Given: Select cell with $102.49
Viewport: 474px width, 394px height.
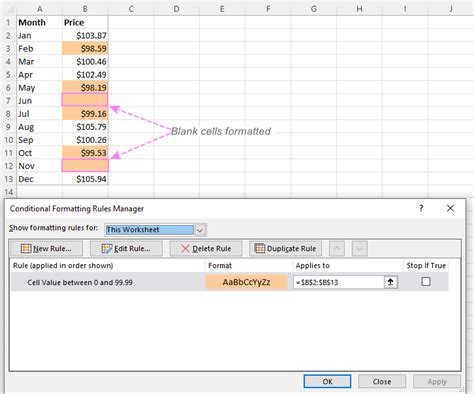Looking at the screenshot, I should click(x=85, y=75).
